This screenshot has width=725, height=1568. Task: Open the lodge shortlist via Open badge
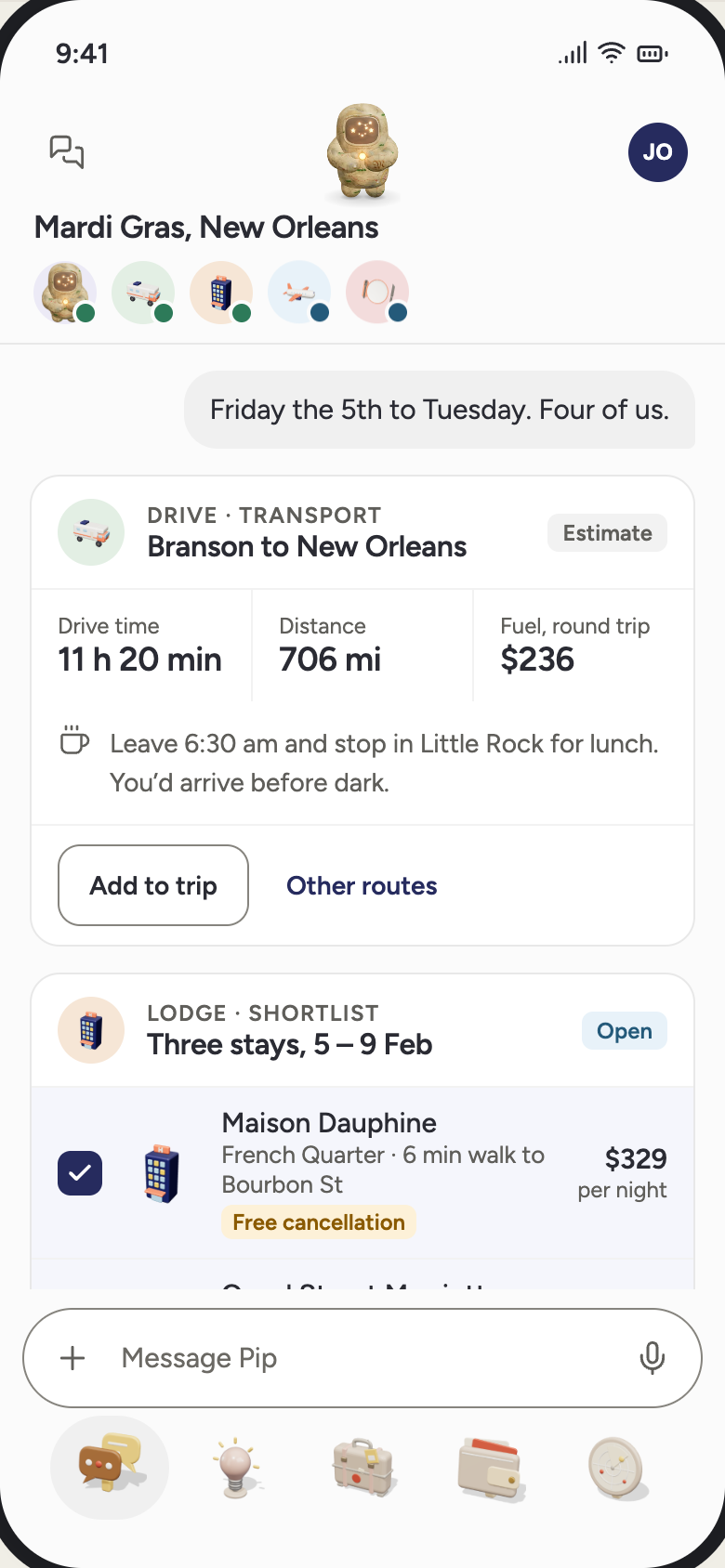coord(625,1031)
